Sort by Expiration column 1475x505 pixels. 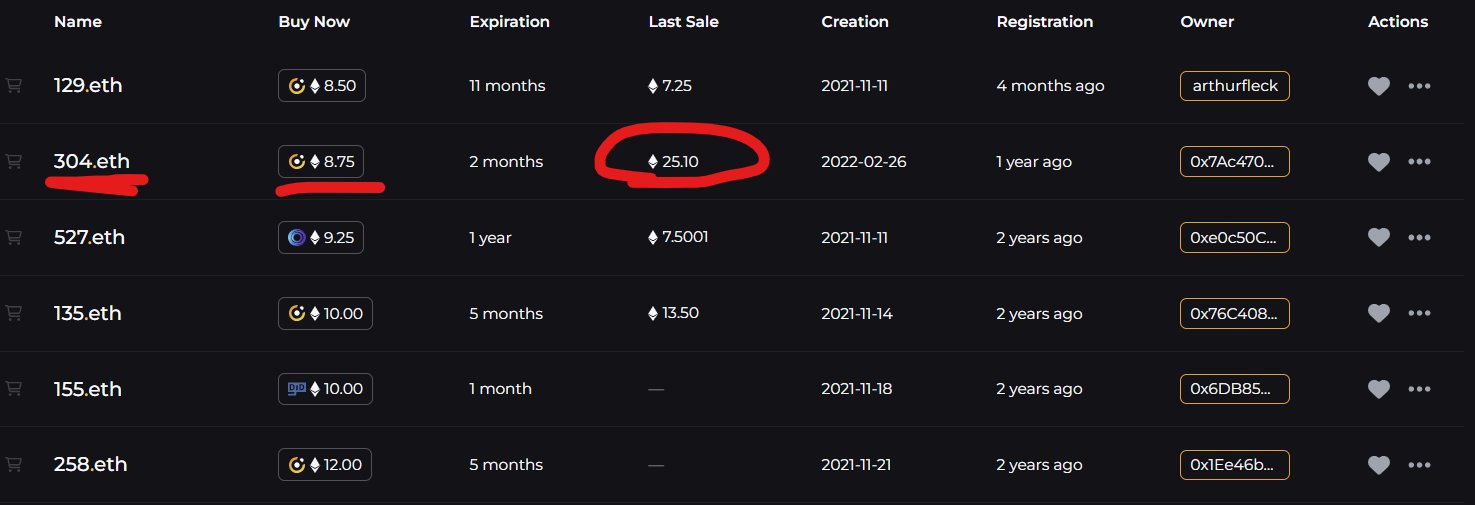tap(509, 21)
